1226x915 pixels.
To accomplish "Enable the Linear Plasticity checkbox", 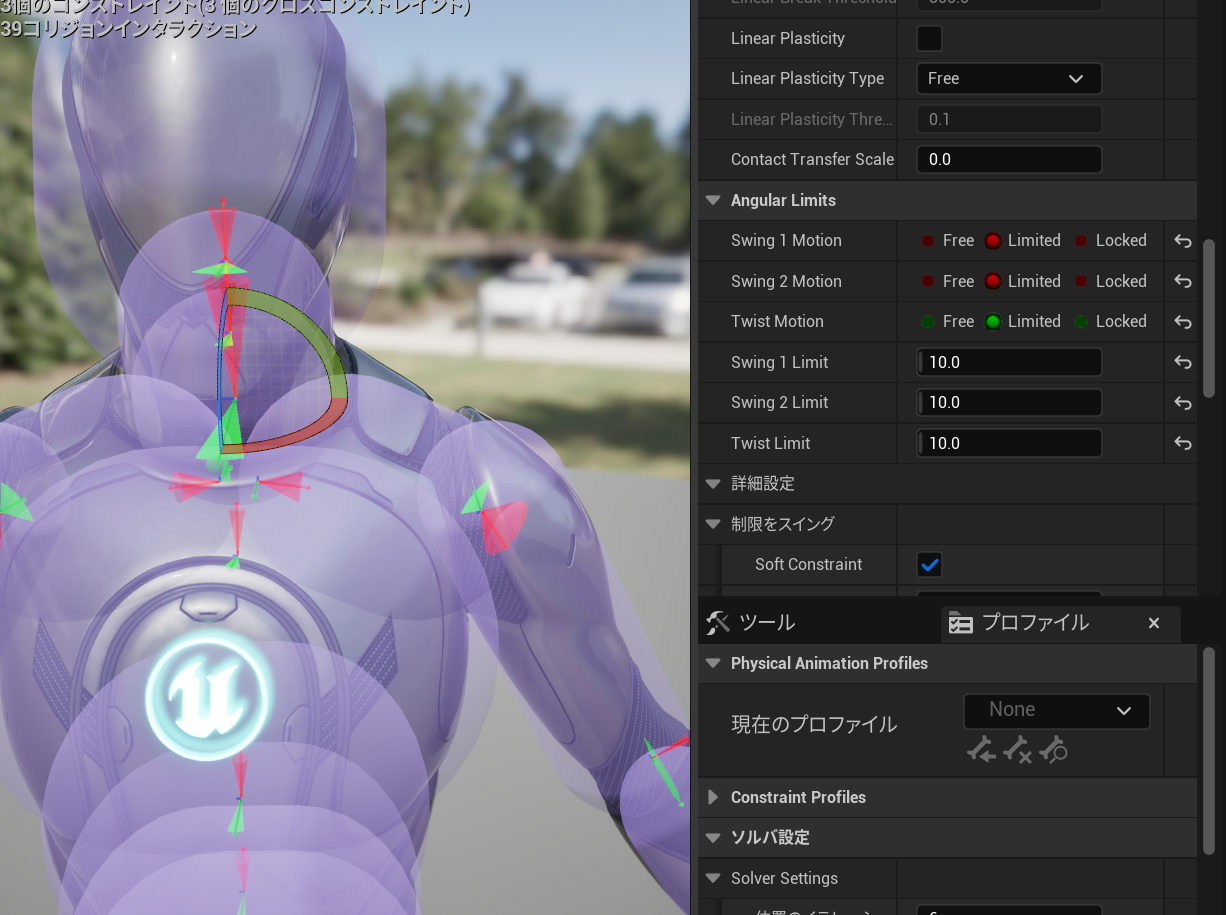I will 930,39.
